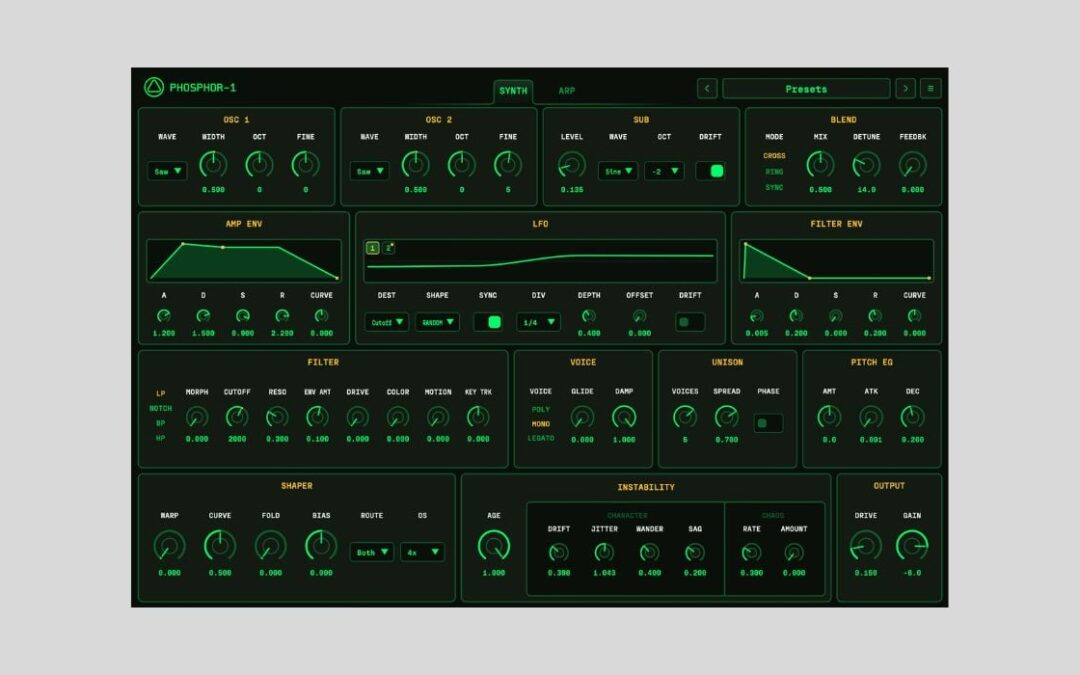This screenshot has width=1080, height=675.
Task: Select HP filter type
Action: 160,438
